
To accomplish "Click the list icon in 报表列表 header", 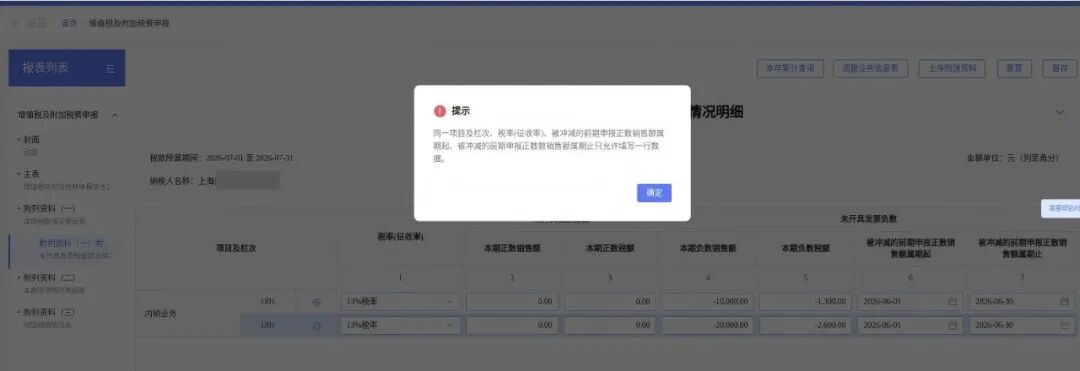I will (x=111, y=69).
